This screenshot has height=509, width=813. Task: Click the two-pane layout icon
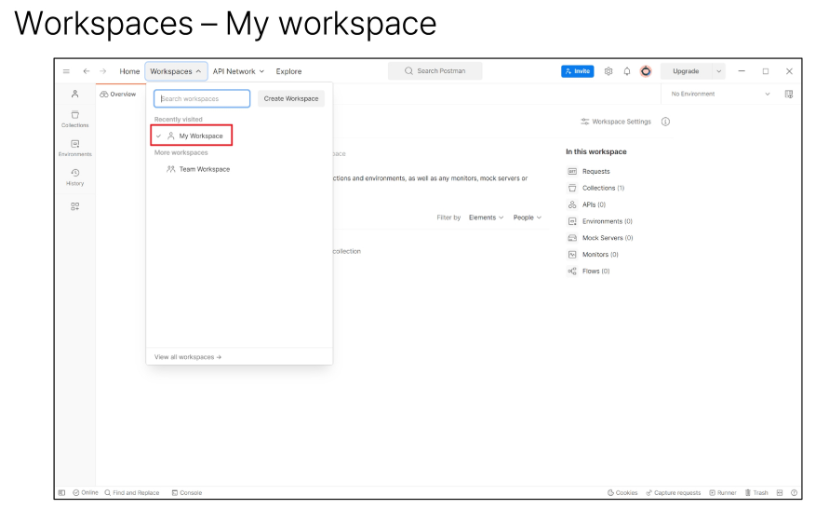(x=779, y=492)
